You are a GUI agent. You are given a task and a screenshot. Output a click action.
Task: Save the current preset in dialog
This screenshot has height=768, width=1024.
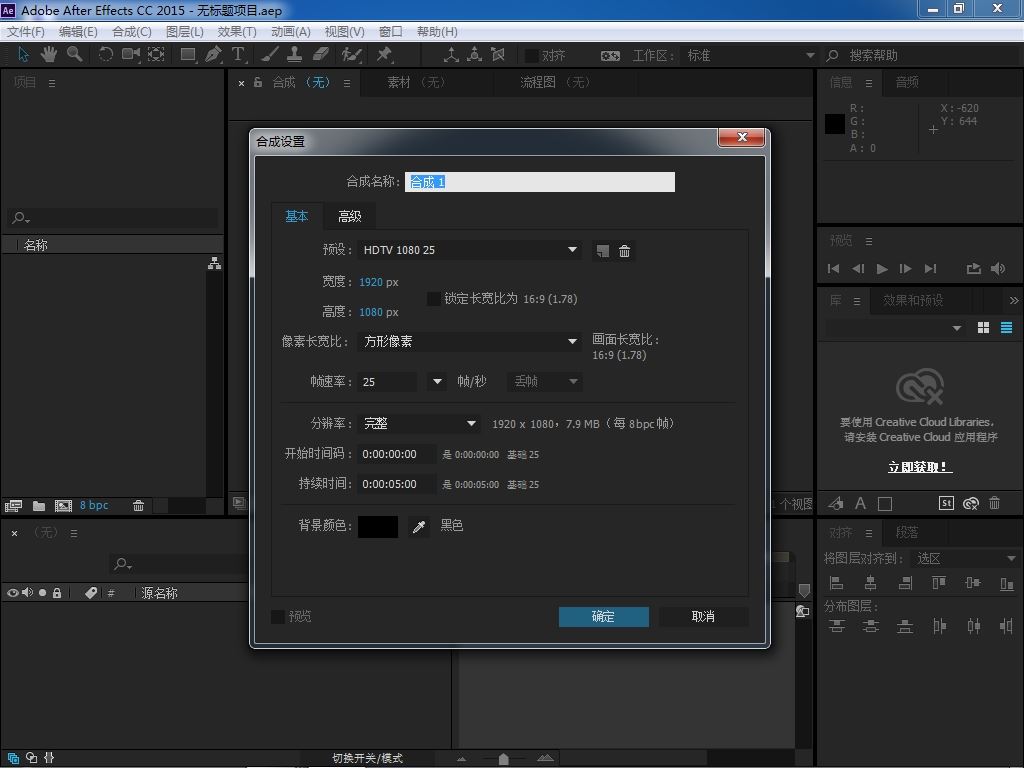pyautogui.click(x=602, y=251)
